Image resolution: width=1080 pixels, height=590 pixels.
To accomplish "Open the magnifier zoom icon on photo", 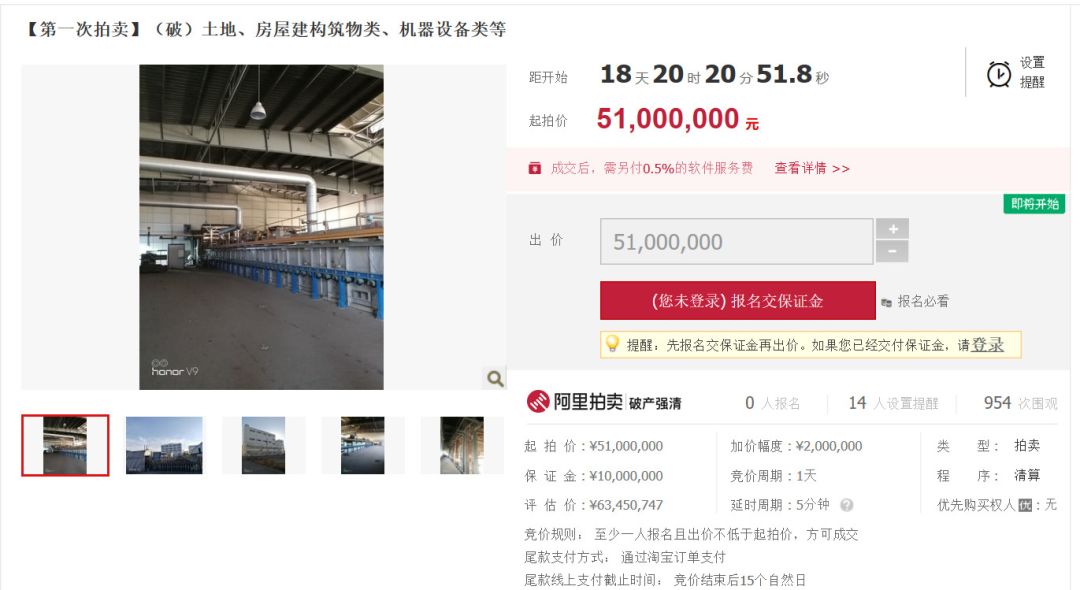I will coord(495,378).
